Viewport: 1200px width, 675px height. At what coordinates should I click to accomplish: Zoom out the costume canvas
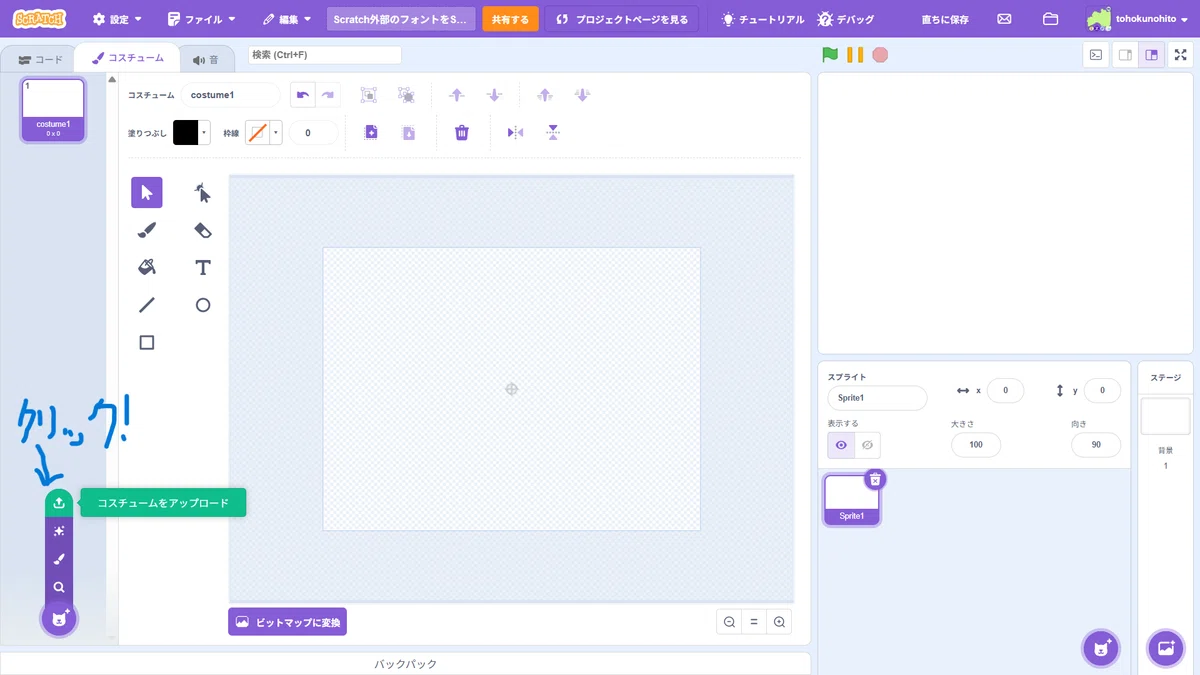point(729,622)
